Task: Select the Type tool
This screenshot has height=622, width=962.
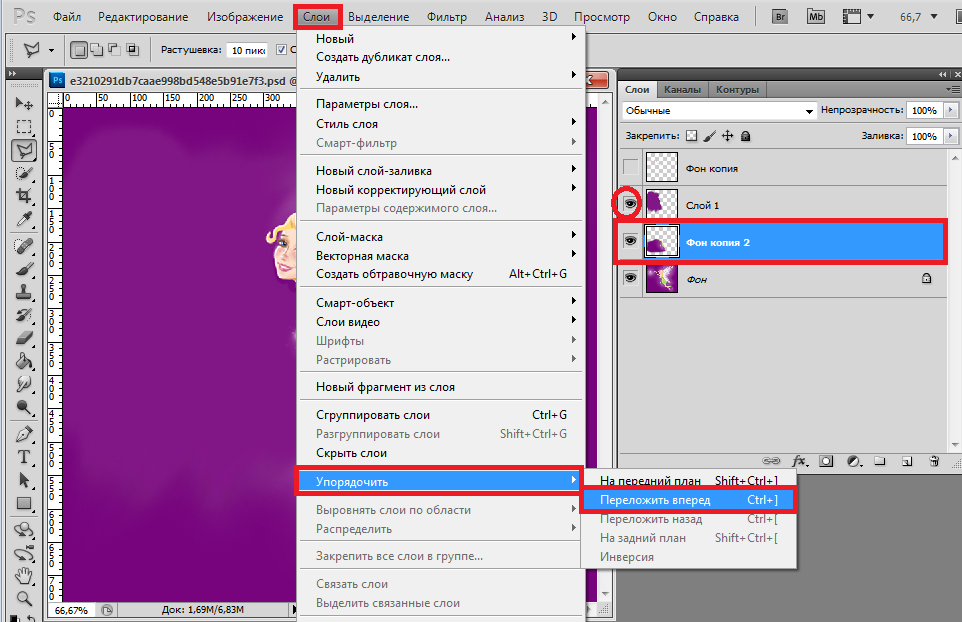Action: pos(24,457)
